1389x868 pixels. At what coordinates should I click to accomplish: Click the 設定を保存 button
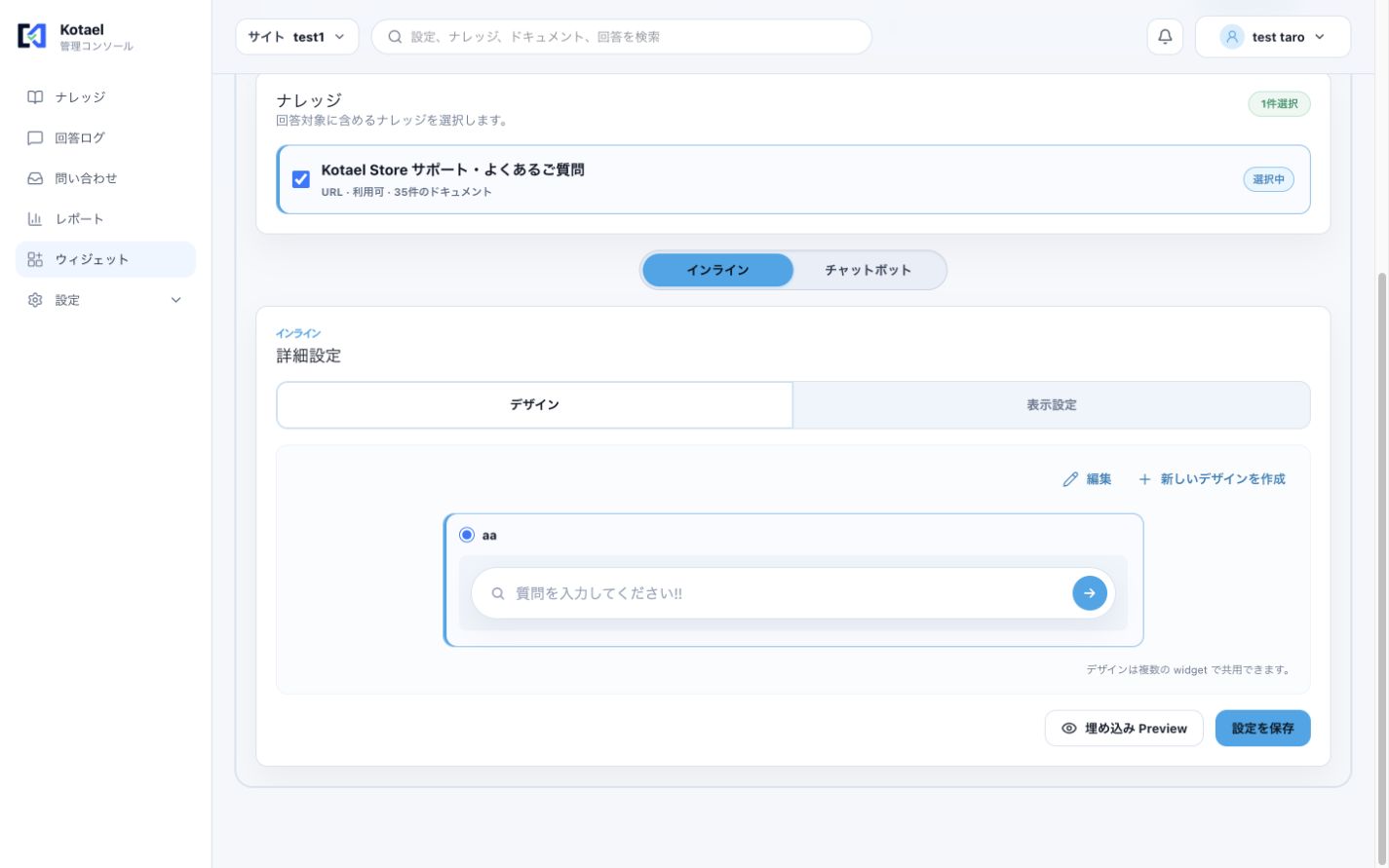click(1262, 729)
